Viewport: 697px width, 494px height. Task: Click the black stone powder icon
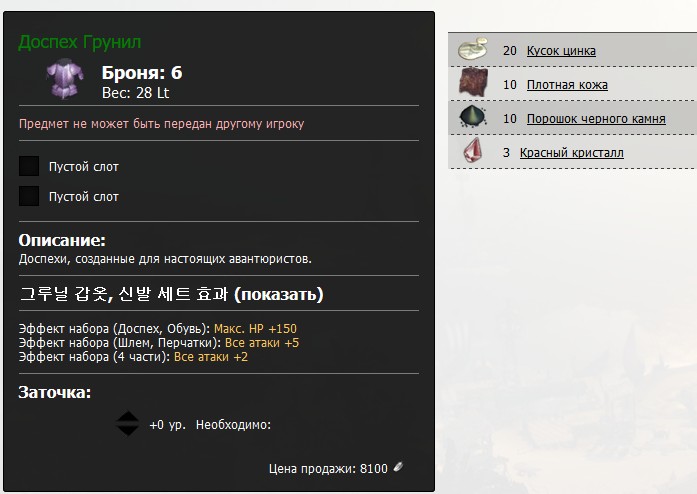pyautogui.click(x=473, y=117)
